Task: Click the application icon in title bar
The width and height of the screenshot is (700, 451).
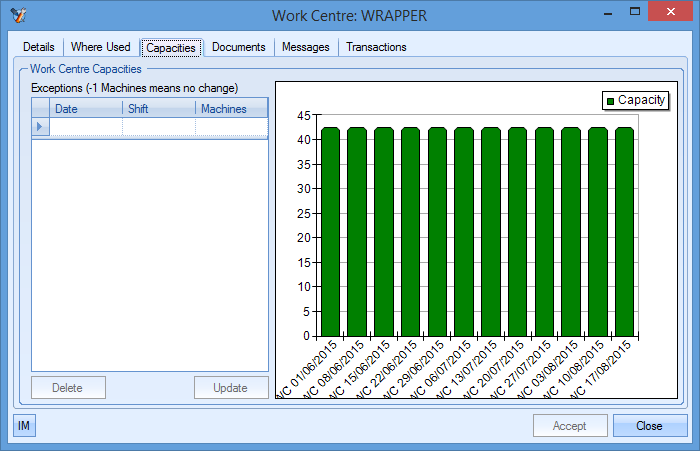Action: [17, 15]
